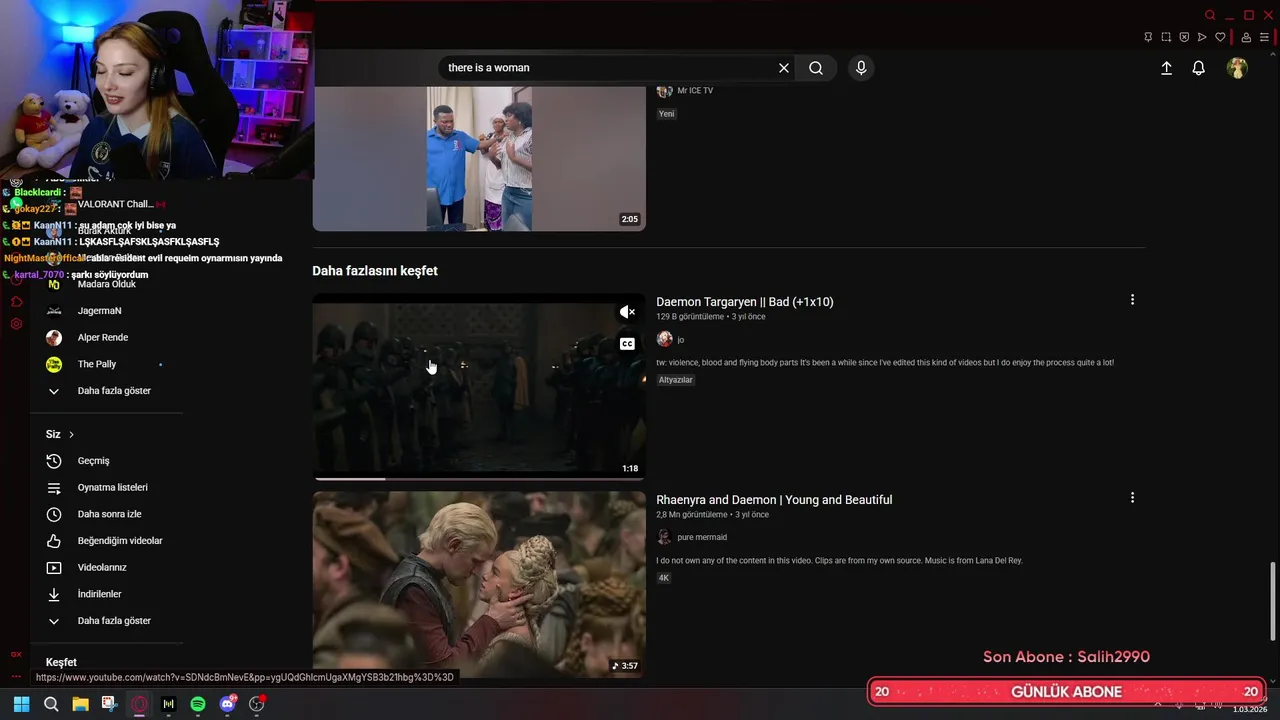This screenshot has height=720, width=1280.
Task: Open Madara Olduk subscription channel
Action: pyautogui.click(x=107, y=284)
